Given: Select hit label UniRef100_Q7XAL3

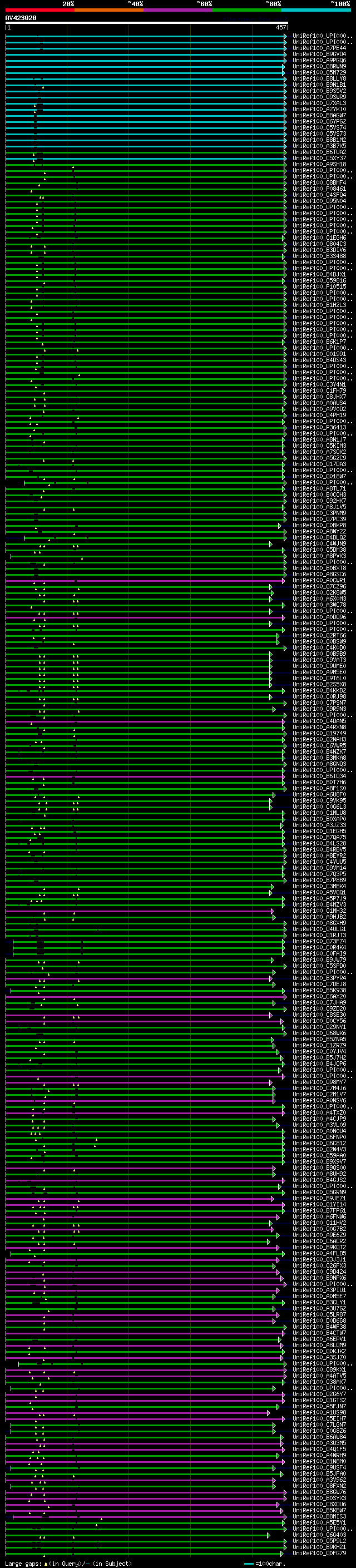Looking at the screenshot, I should pos(319,103).
